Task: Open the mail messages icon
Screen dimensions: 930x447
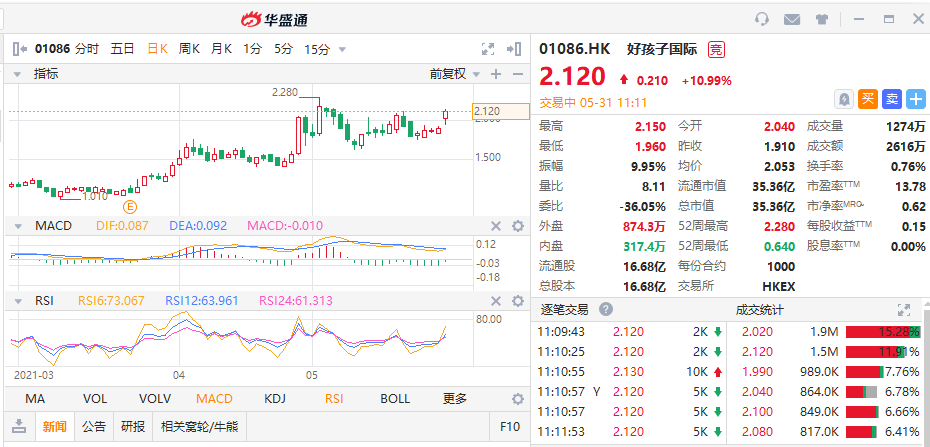Action: point(791,19)
